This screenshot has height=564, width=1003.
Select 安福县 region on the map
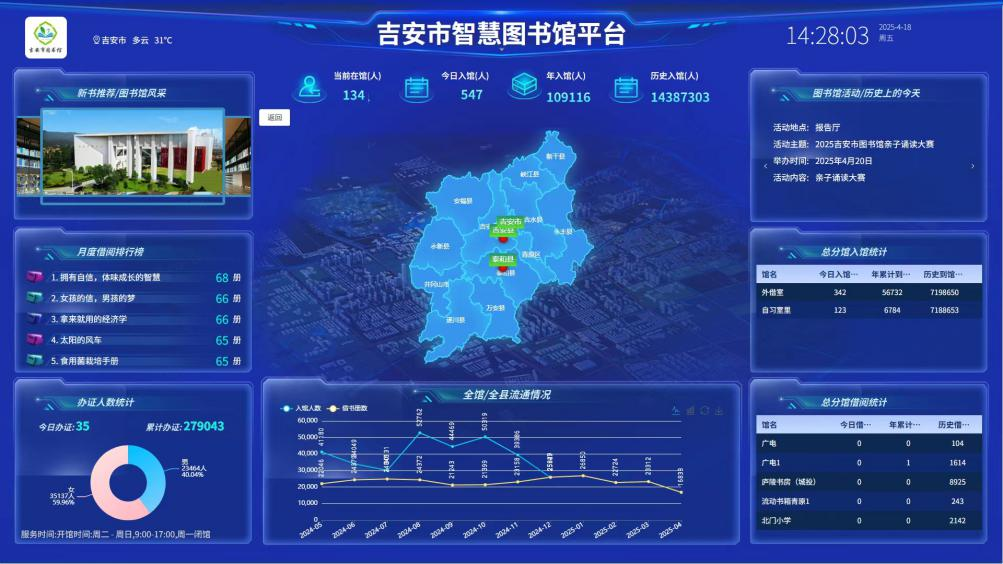[x=462, y=201]
